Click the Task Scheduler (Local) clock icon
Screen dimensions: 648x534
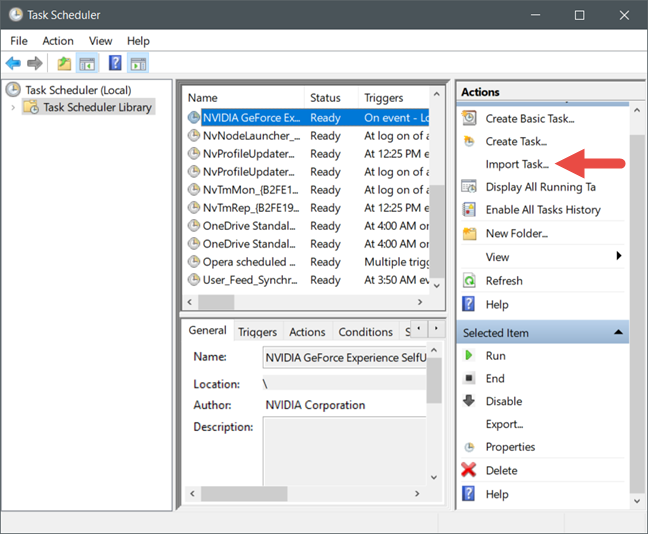13,89
